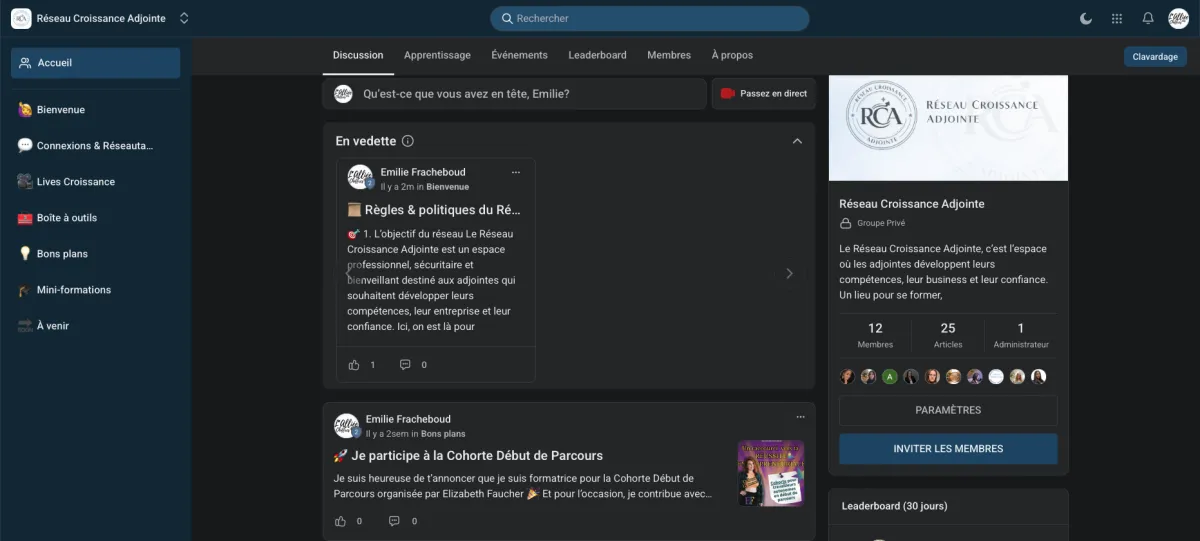Image resolution: width=1200 pixels, height=541 pixels.
Task: Click last member avatar in row
Action: pos(1039,377)
